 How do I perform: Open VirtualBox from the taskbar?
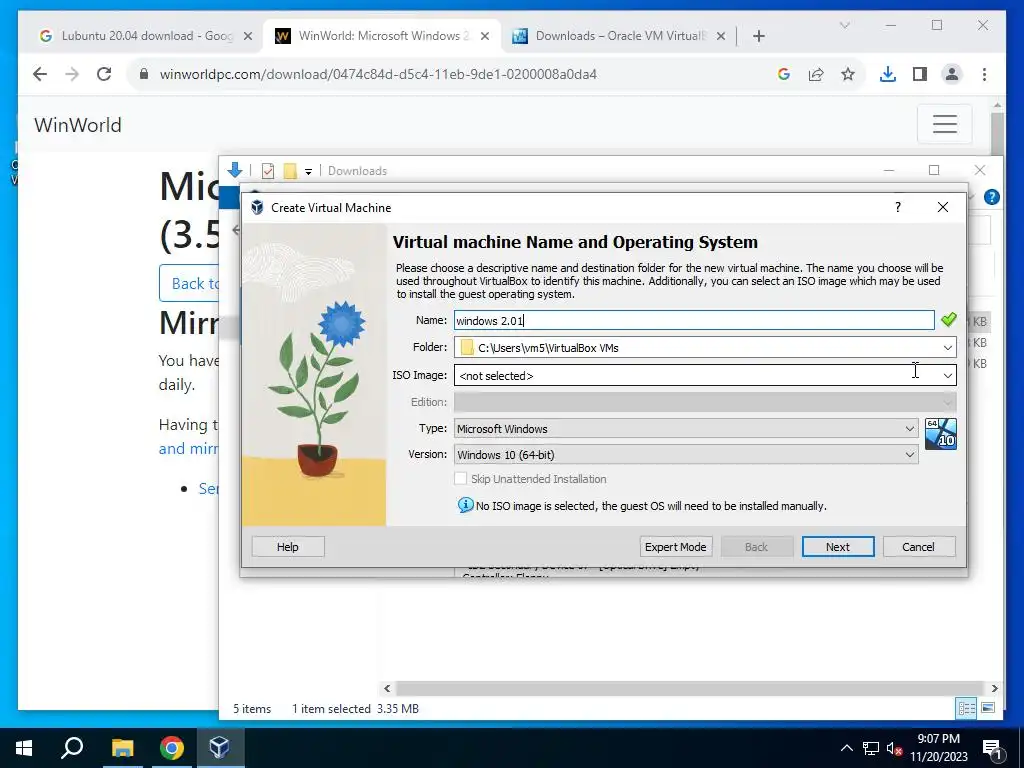[219, 748]
